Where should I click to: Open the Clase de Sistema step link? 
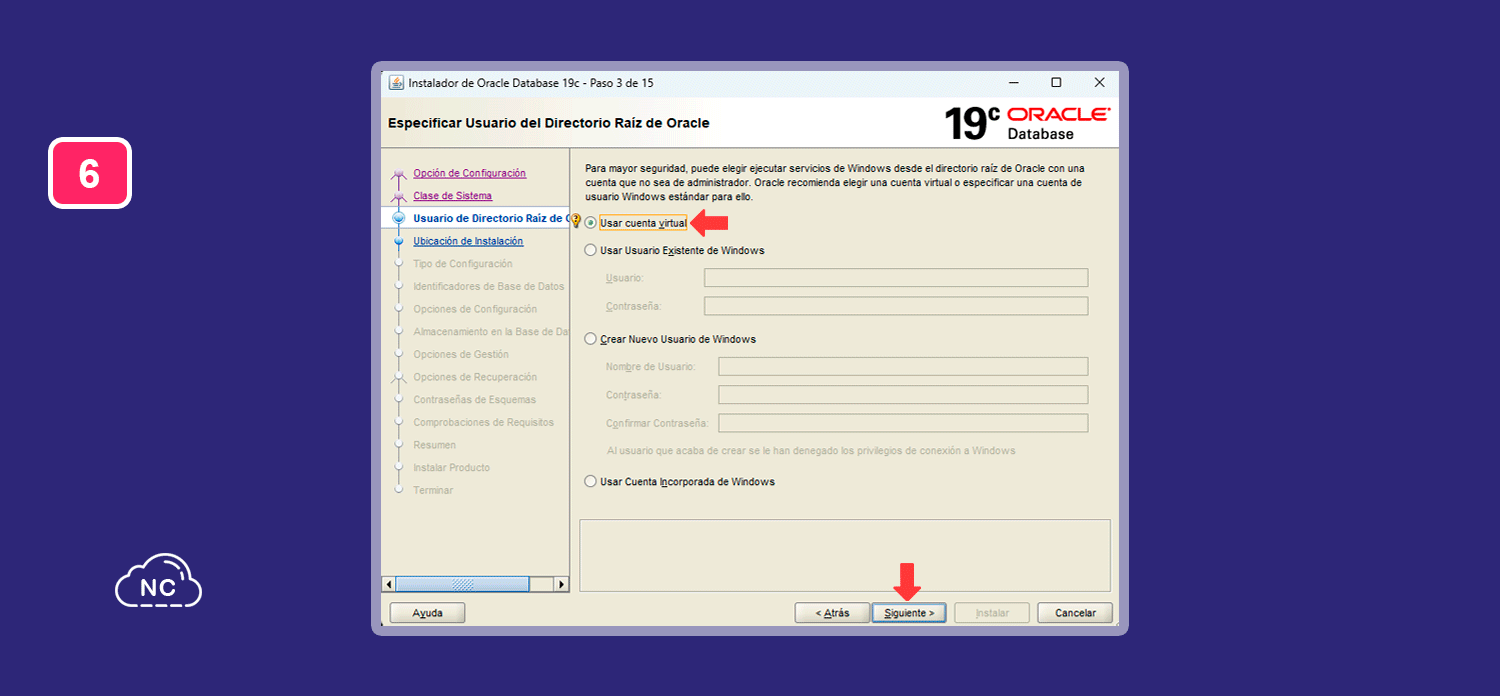pos(452,196)
